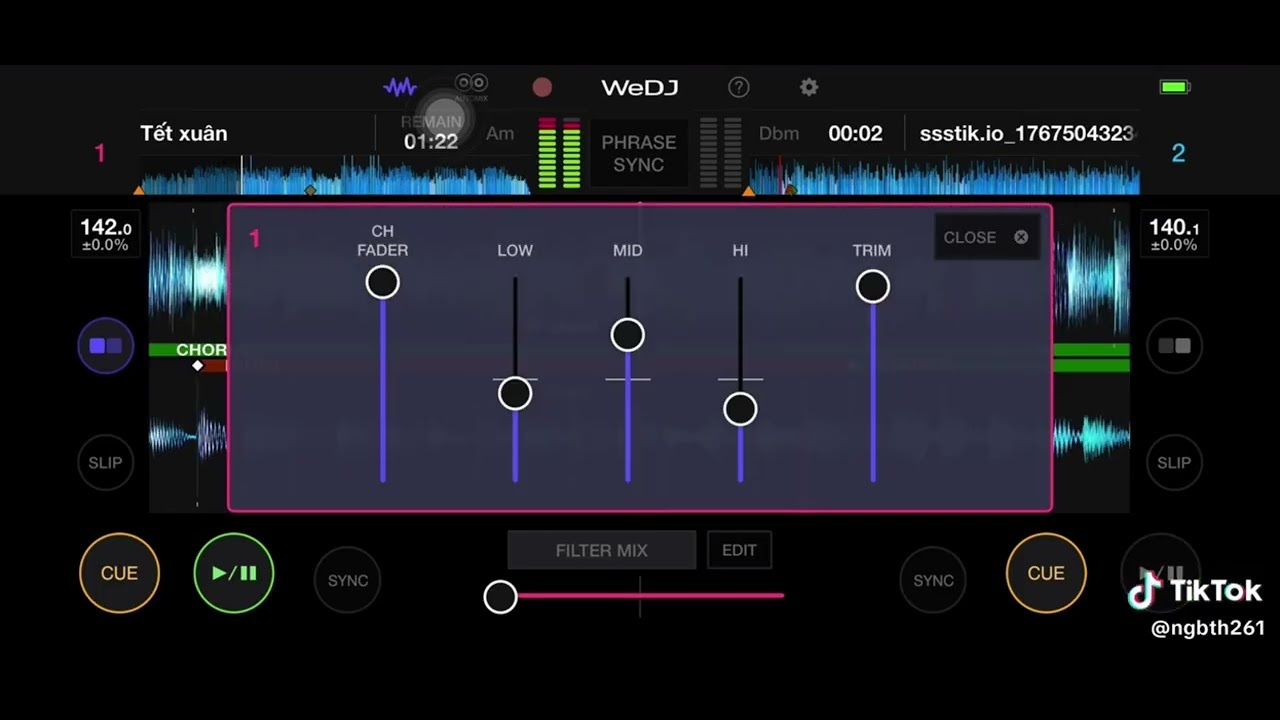Screen dimensions: 1280x720
Task: Tap the 142.0 tempo box on deck 1
Action: 106,235
